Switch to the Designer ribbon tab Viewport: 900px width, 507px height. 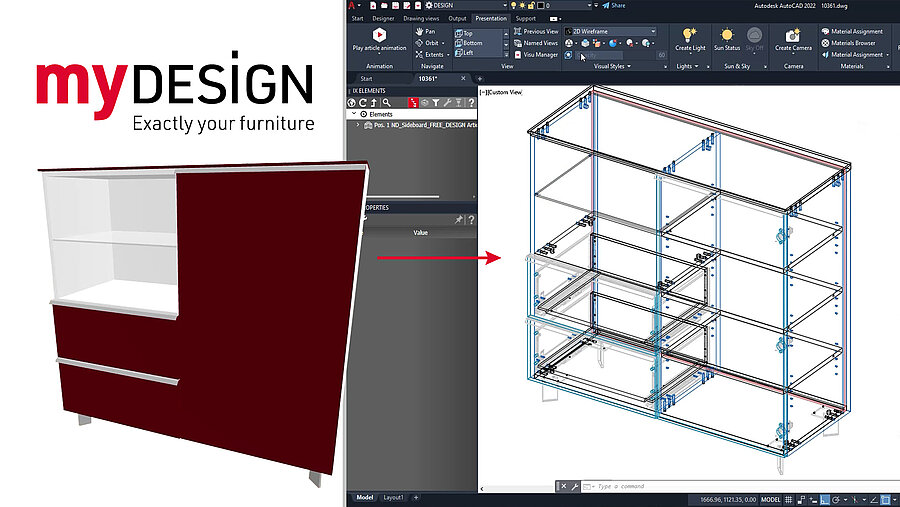click(383, 18)
